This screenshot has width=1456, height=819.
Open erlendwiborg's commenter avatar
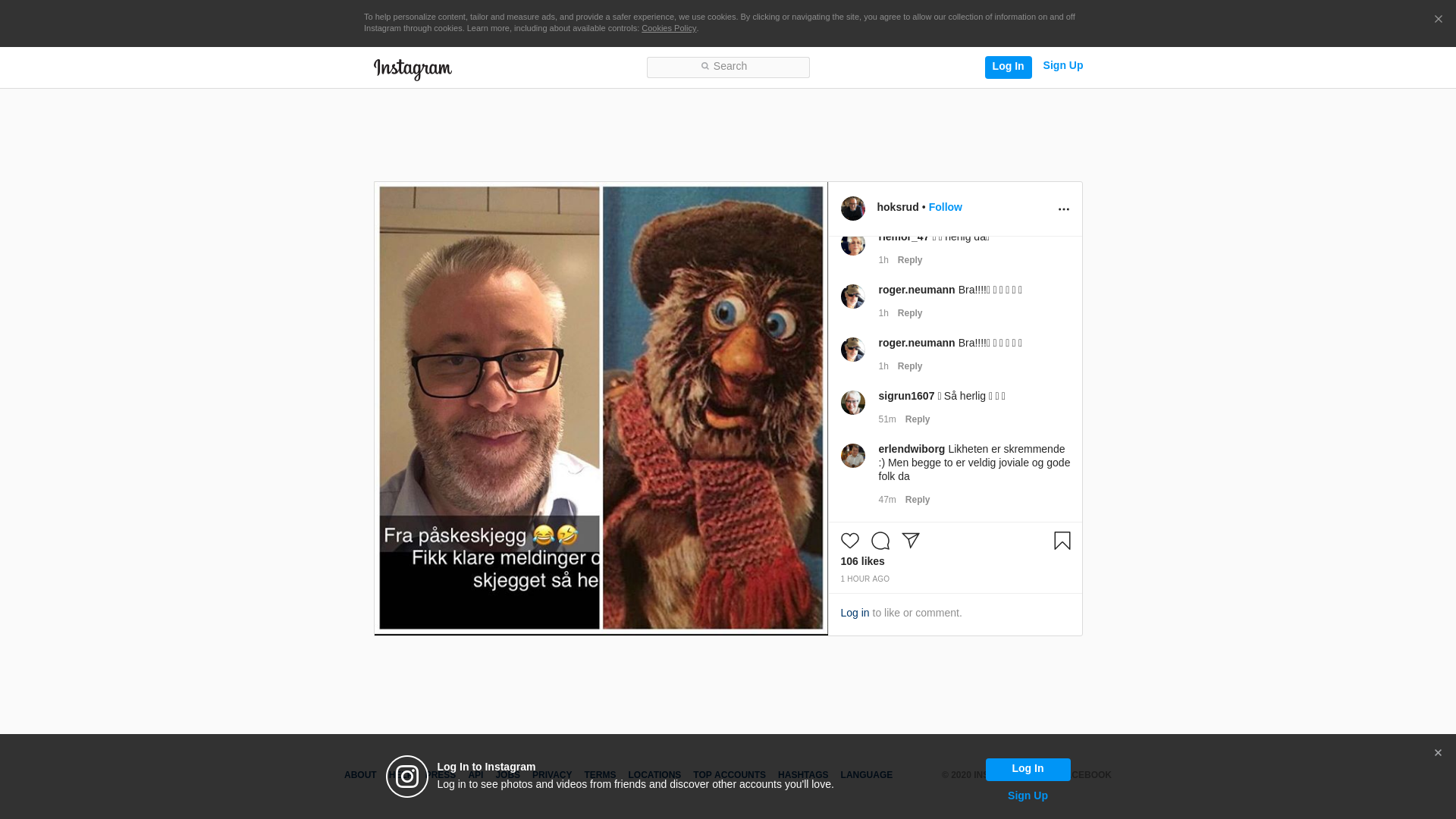[x=852, y=456]
